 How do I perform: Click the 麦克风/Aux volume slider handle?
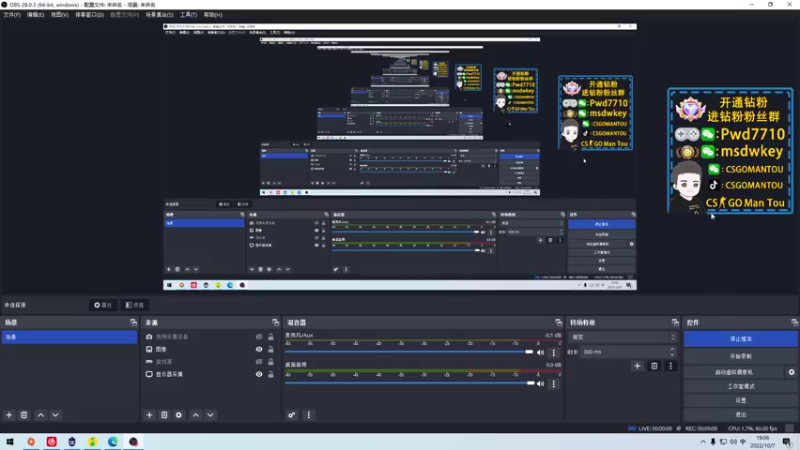point(529,352)
